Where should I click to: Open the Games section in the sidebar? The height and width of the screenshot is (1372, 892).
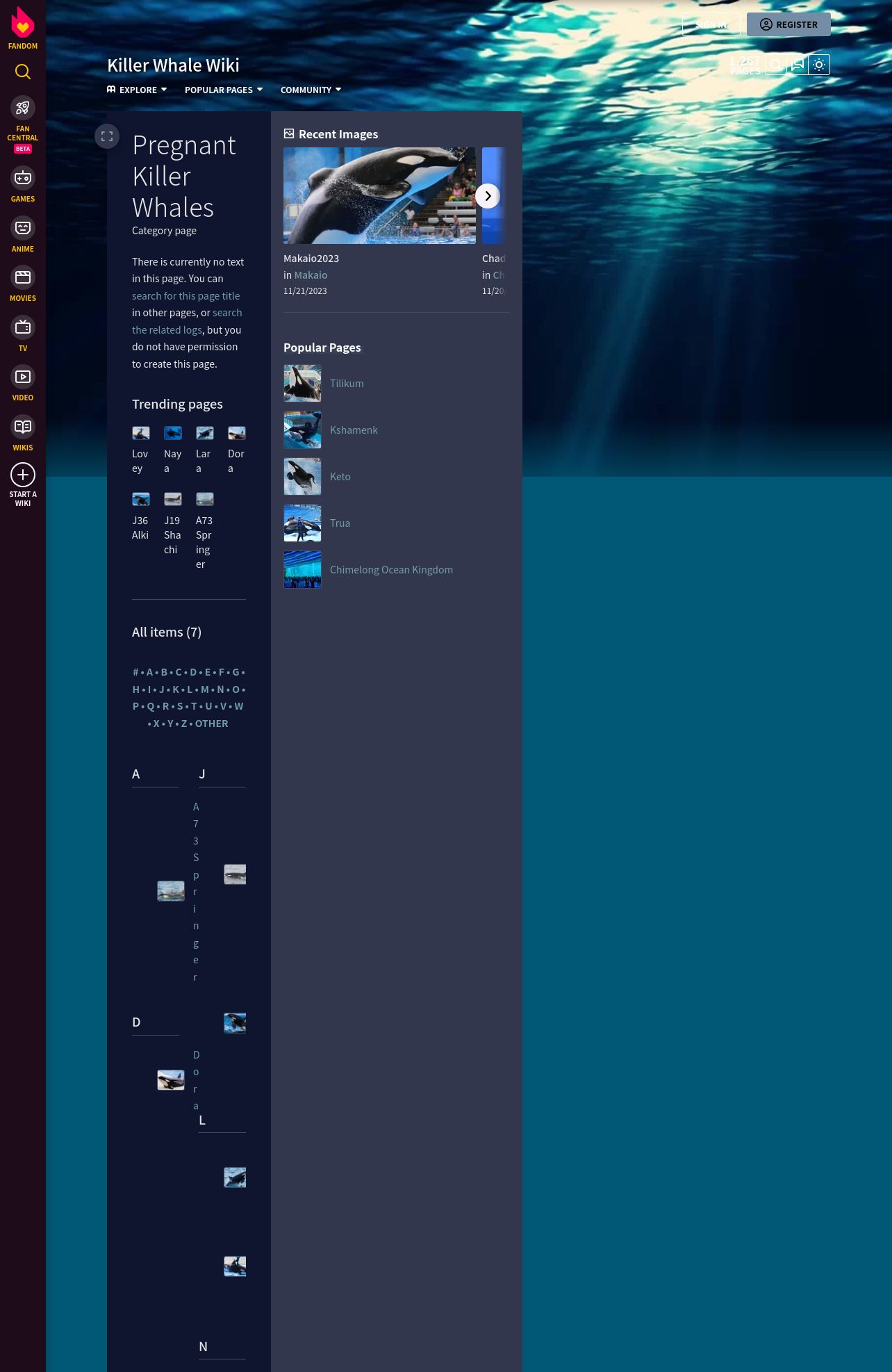click(x=23, y=184)
